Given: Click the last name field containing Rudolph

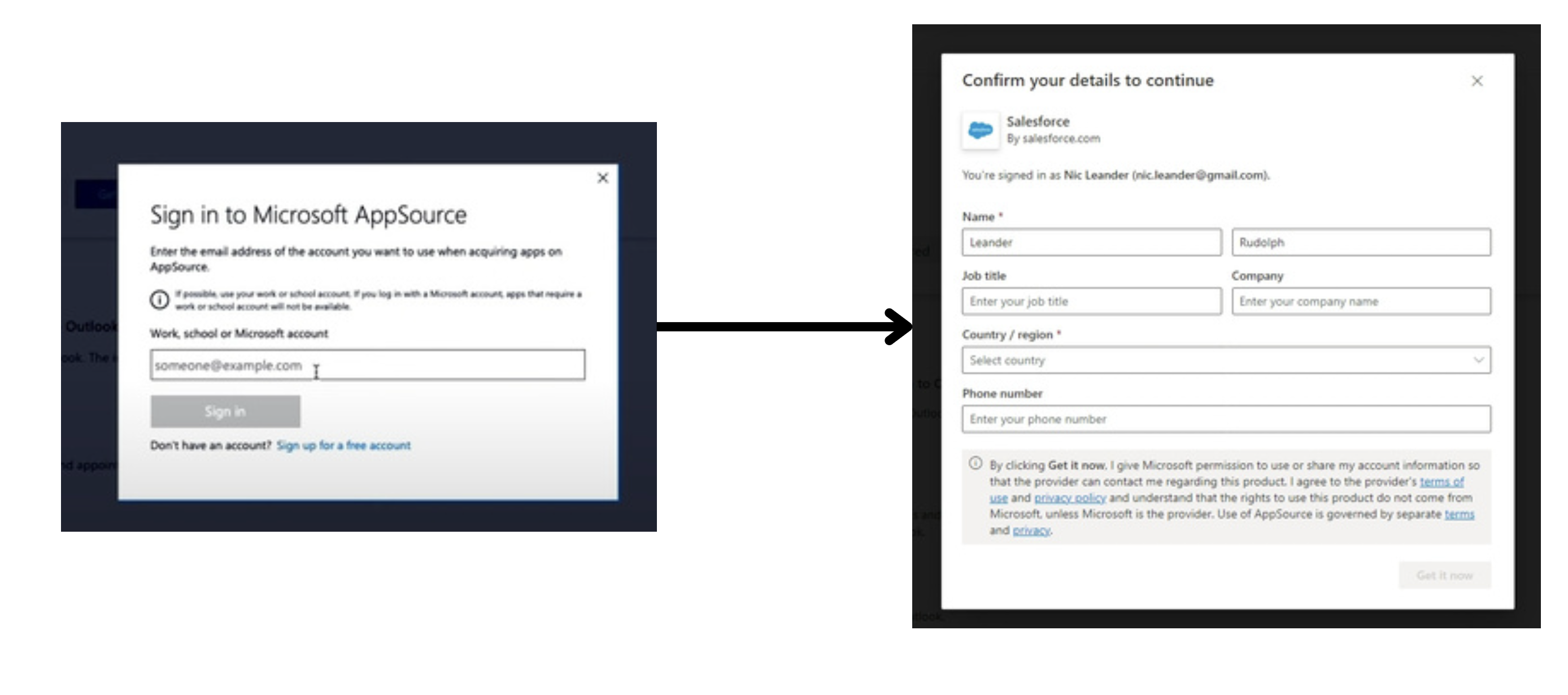Looking at the screenshot, I should pyautogui.click(x=1361, y=242).
